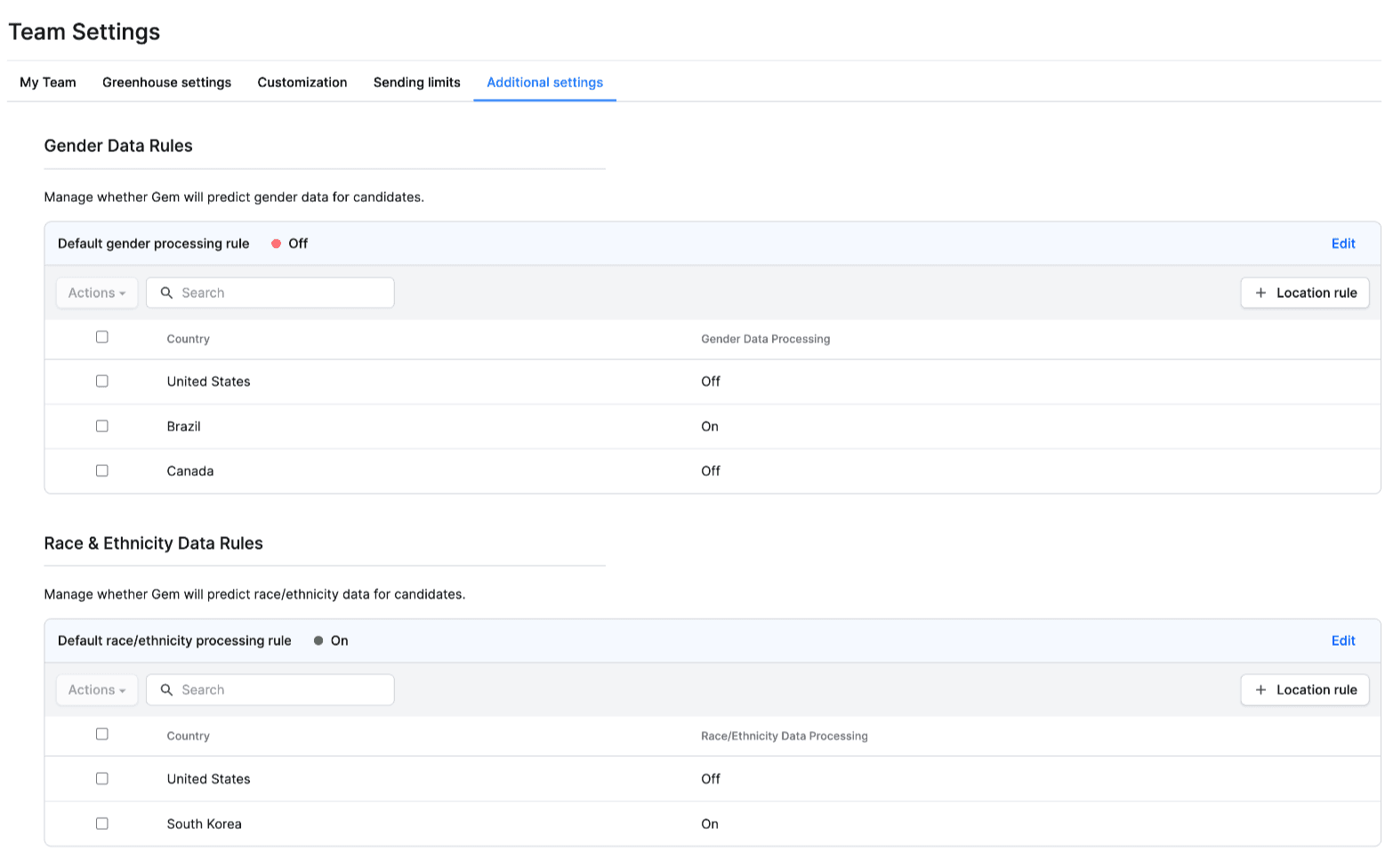Open Actions dropdown in Gender Data Rules

[x=97, y=293]
